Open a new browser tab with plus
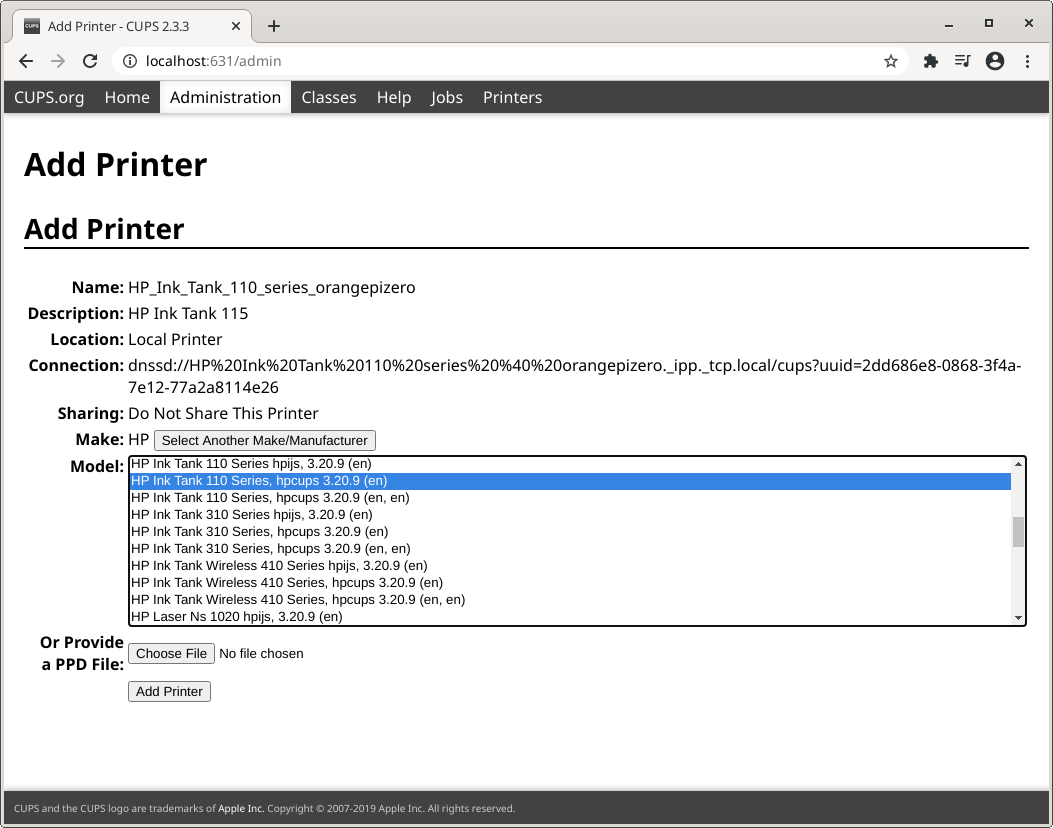1053x828 pixels. pos(273,26)
